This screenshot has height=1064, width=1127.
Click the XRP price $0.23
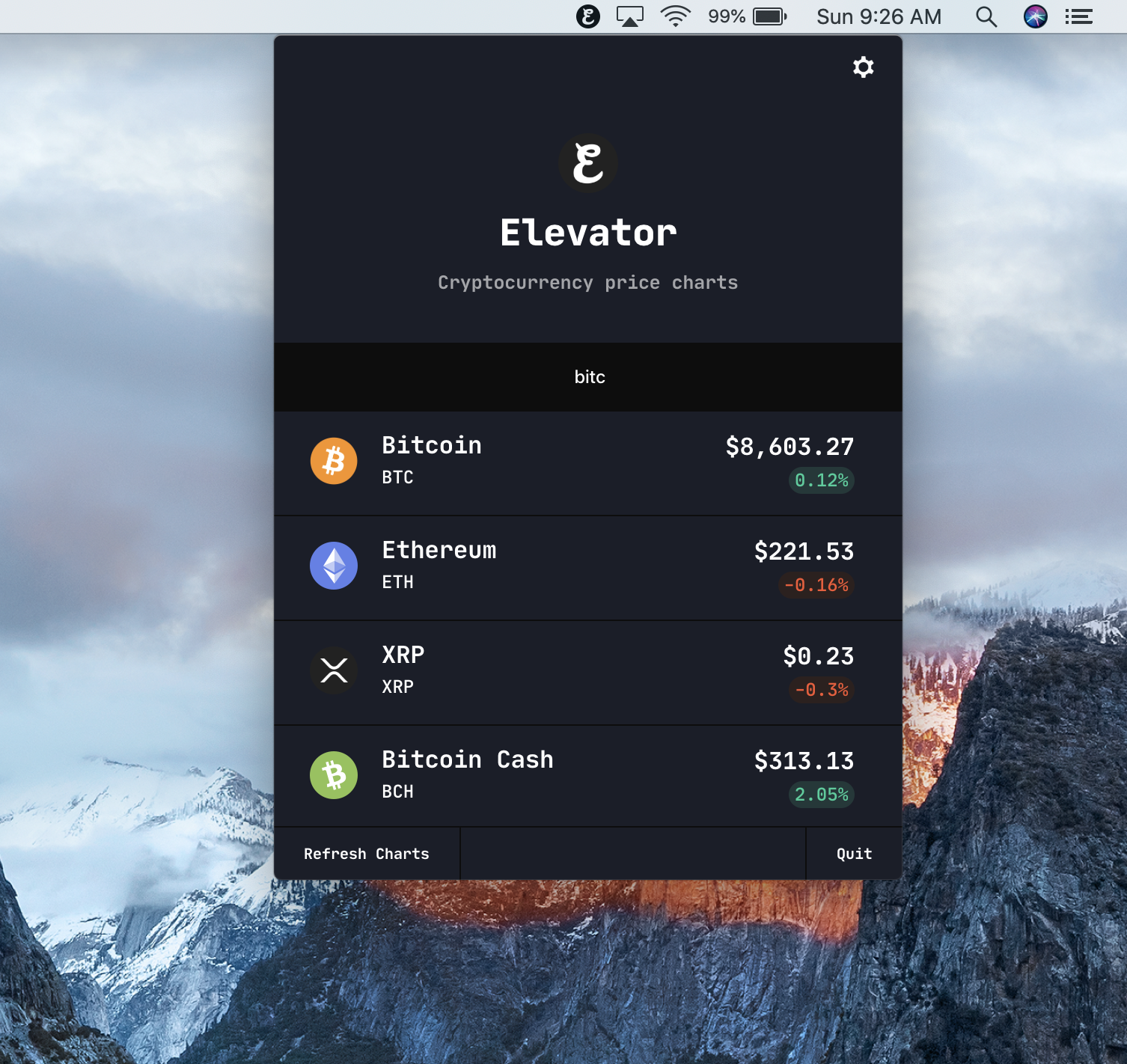click(x=819, y=656)
